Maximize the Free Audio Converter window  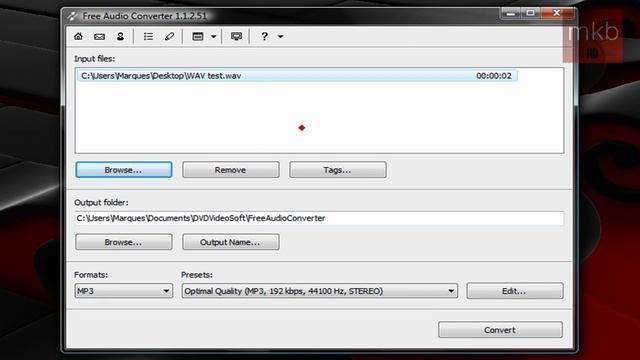(530, 13)
